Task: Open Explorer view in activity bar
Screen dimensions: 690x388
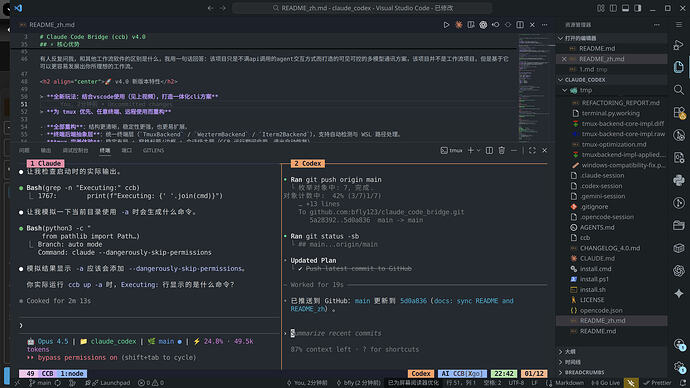Action: 678,67
